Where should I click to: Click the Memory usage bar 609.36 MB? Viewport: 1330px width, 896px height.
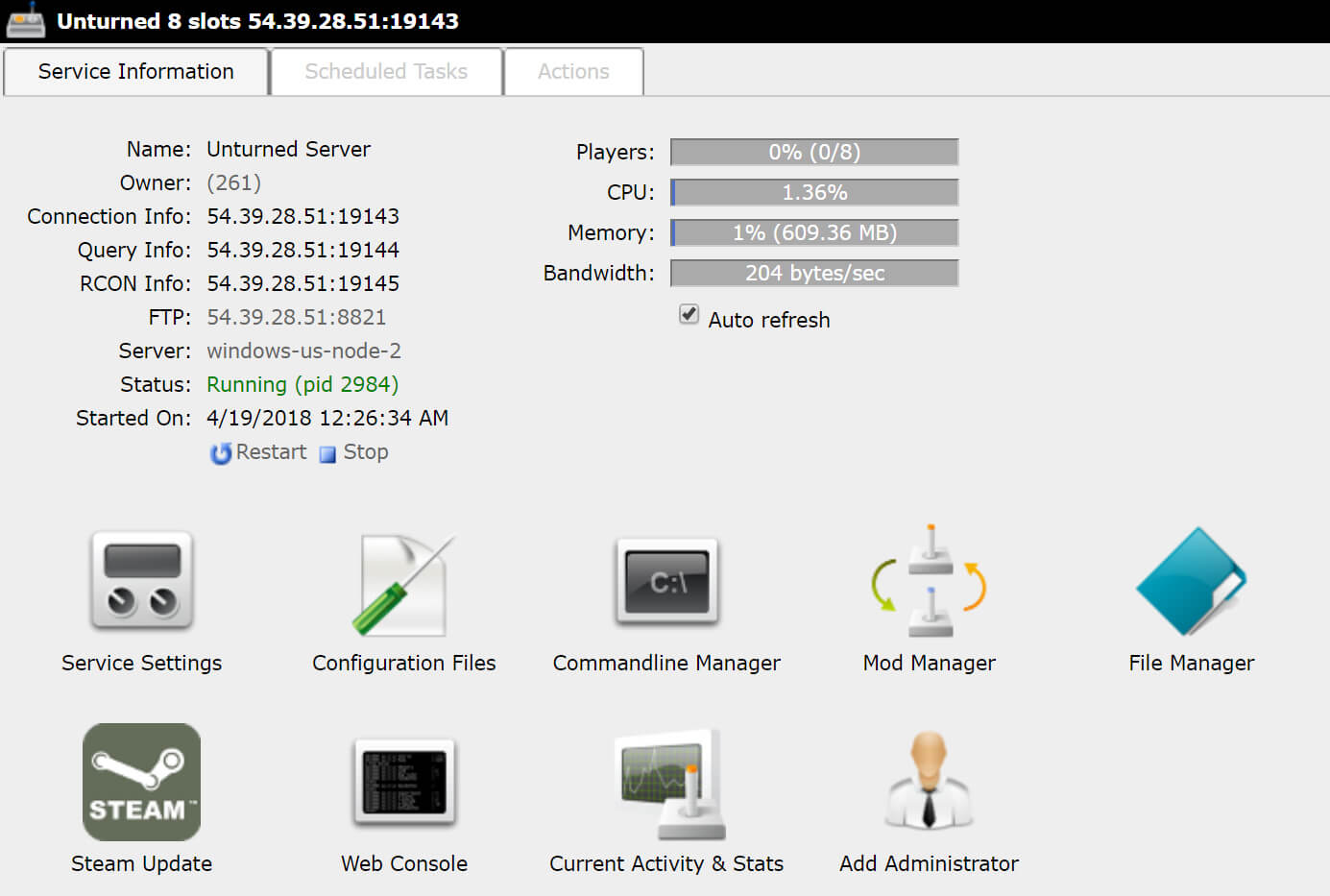pos(814,232)
